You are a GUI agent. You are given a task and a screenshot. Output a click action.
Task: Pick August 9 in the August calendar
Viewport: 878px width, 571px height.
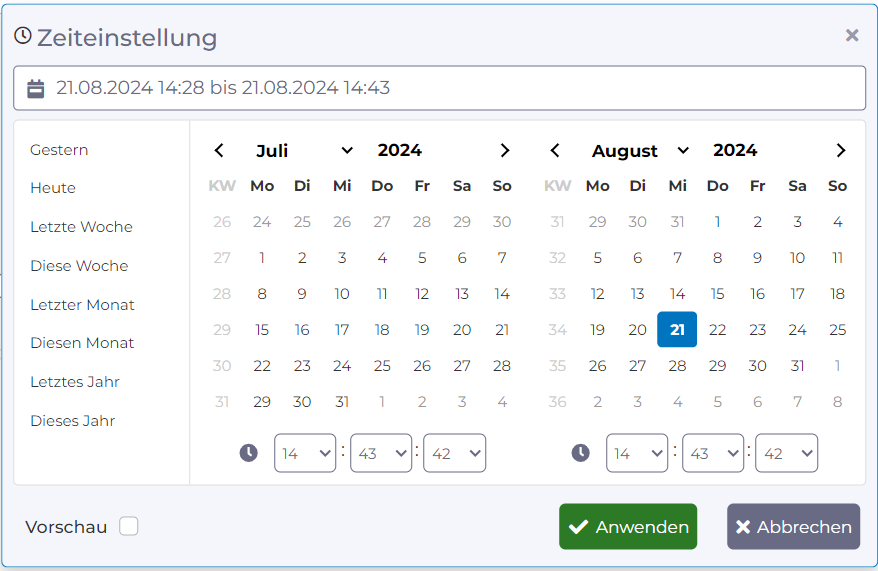[757, 258]
